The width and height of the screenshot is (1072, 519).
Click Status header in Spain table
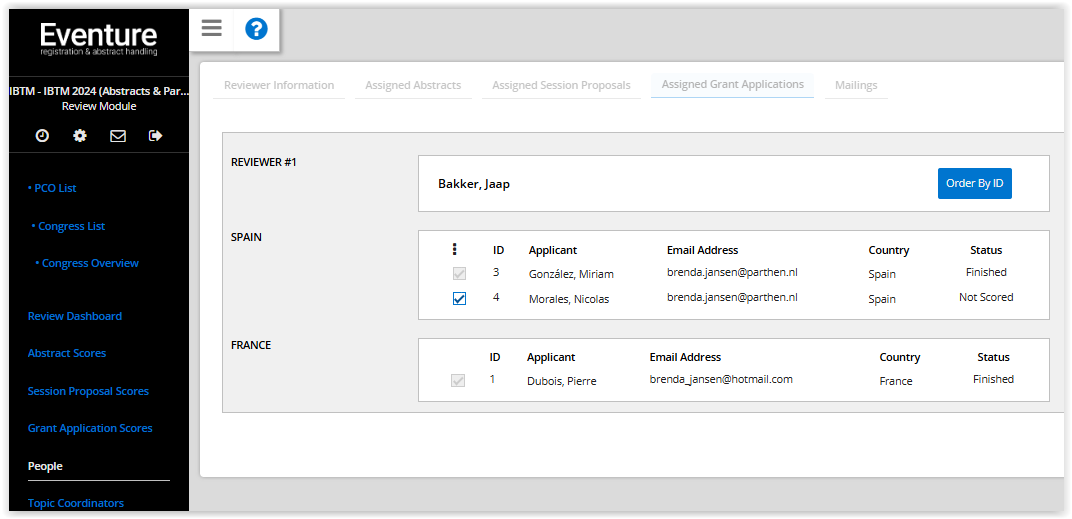click(986, 250)
